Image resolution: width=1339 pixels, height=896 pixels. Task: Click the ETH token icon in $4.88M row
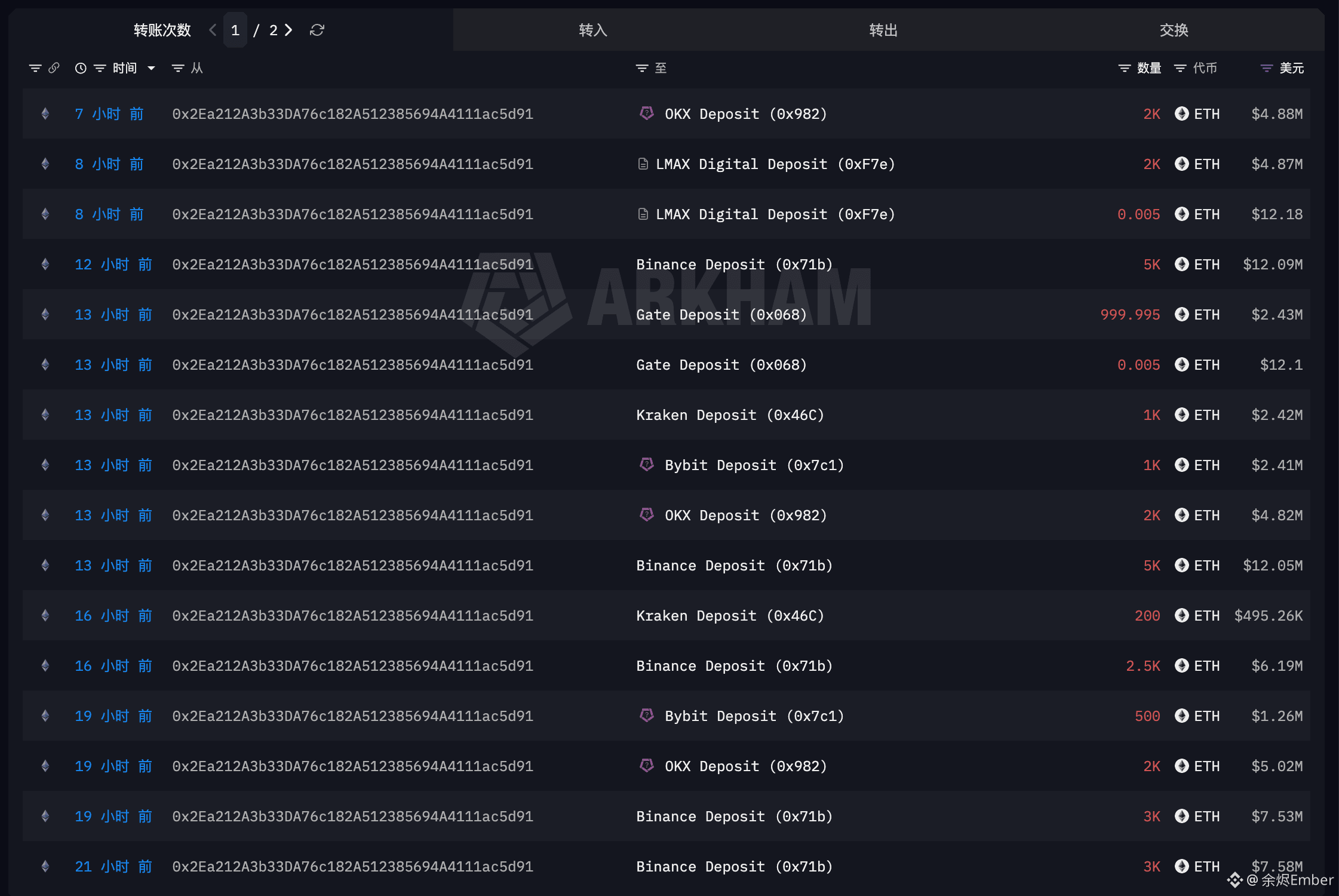pos(1181,113)
